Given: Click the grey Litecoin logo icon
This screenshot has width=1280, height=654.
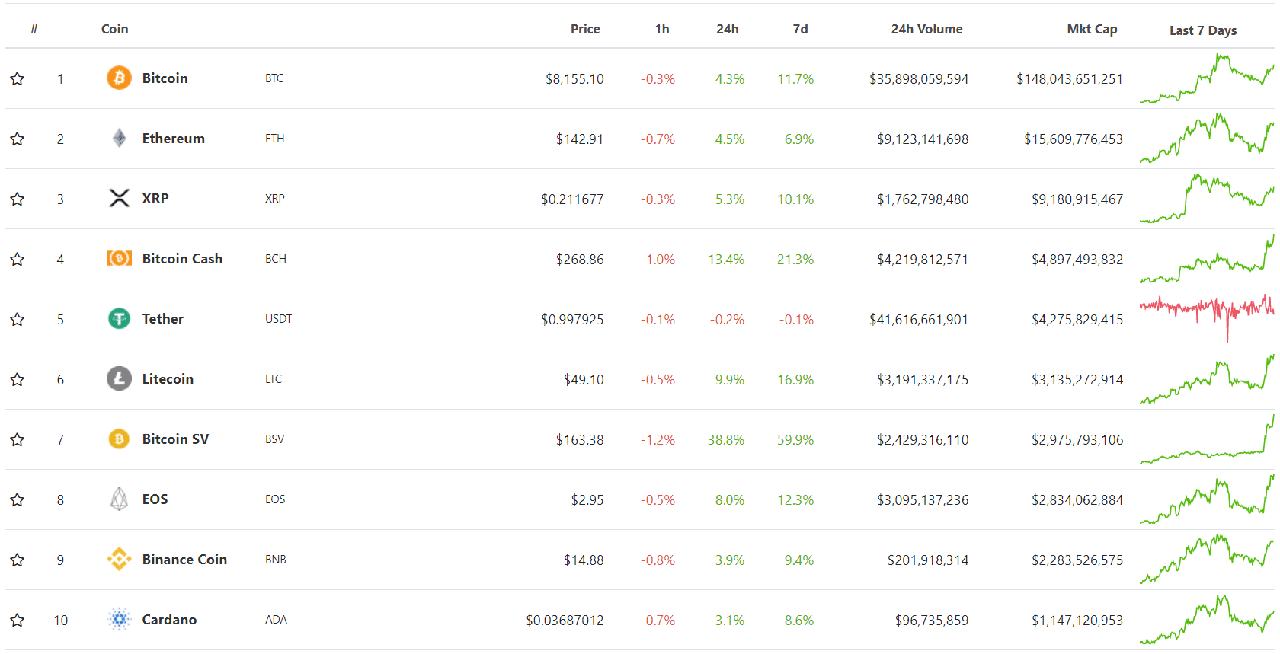Looking at the screenshot, I should click(x=119, y=379).
